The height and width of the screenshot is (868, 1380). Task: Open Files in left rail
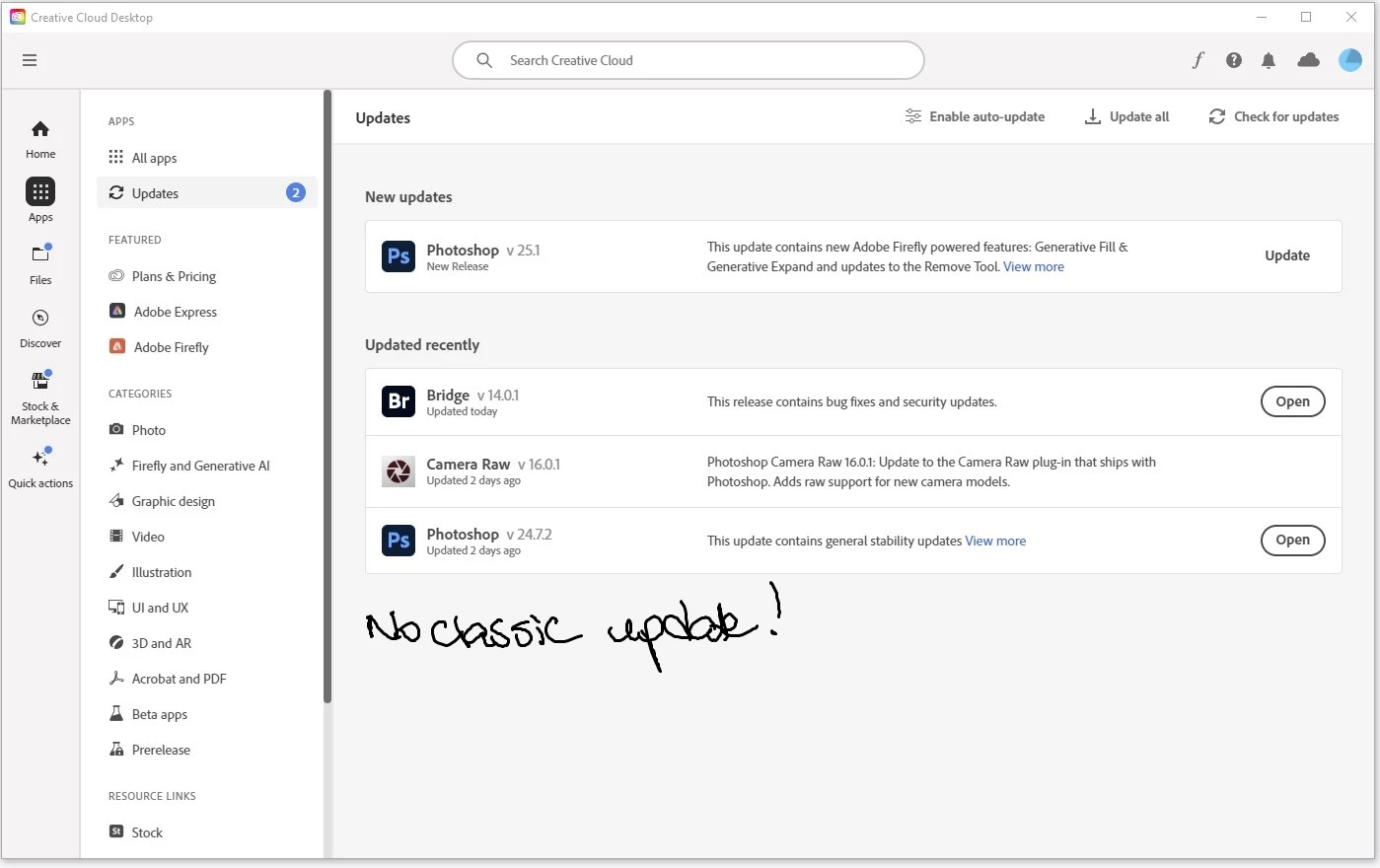[40, 263]
